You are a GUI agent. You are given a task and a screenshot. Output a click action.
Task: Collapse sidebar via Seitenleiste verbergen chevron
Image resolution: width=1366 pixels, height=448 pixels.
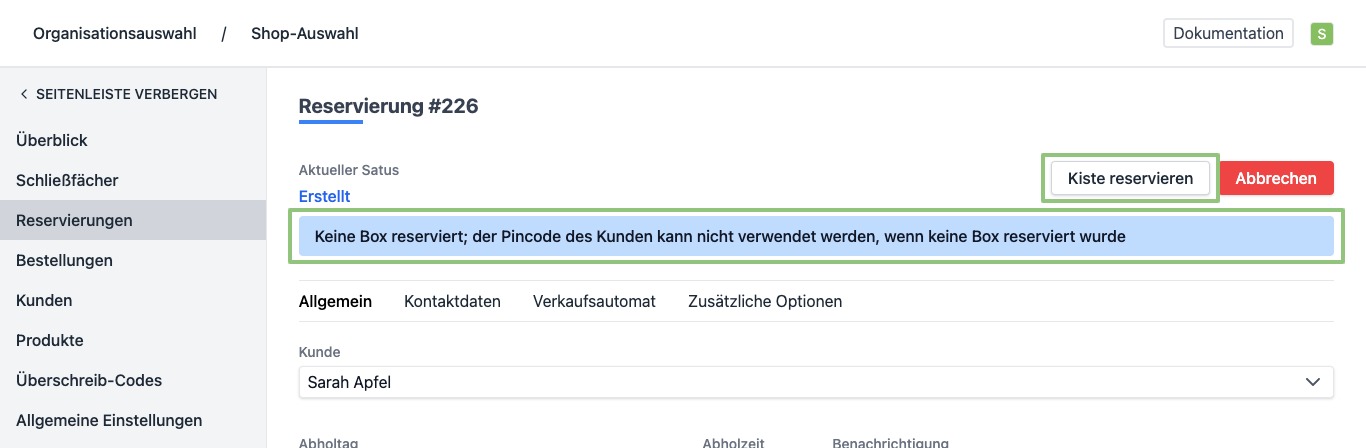[x=24, y=94]
